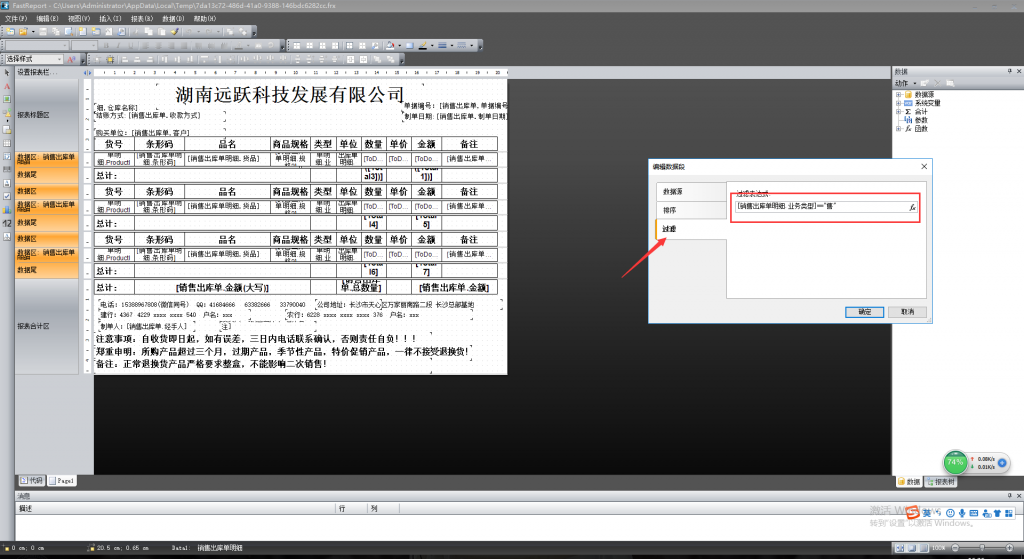
Task: Click the [销售出库单.金额(大写)] field
Action: 222,287
